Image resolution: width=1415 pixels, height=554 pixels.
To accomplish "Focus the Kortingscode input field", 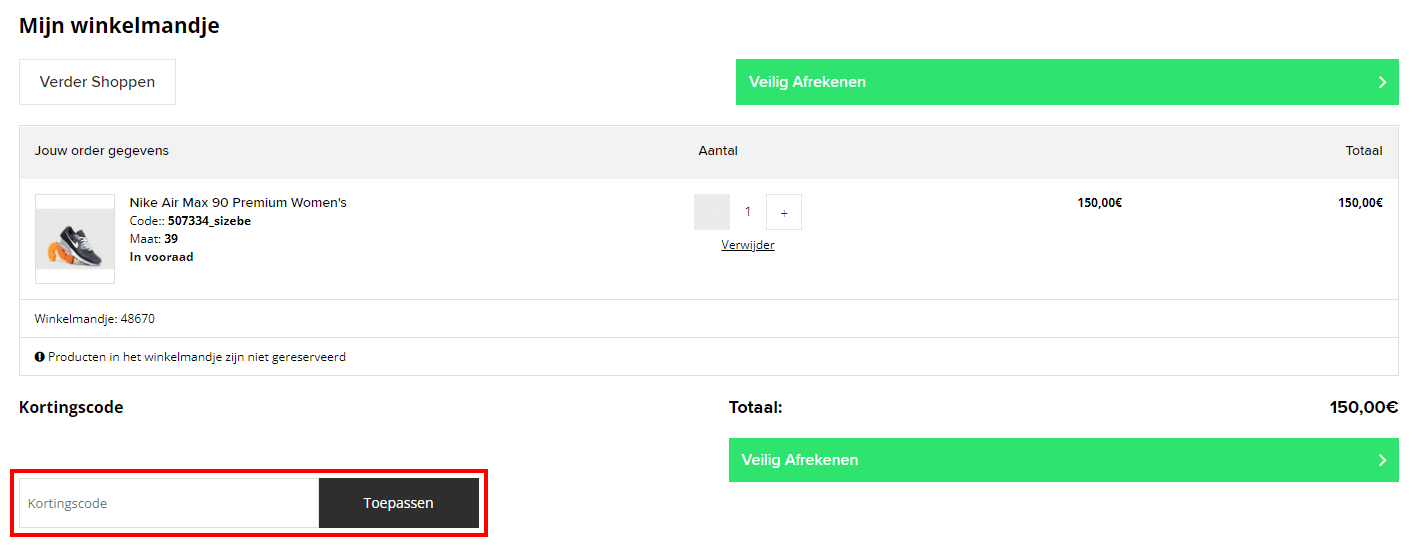I will 169,503.
